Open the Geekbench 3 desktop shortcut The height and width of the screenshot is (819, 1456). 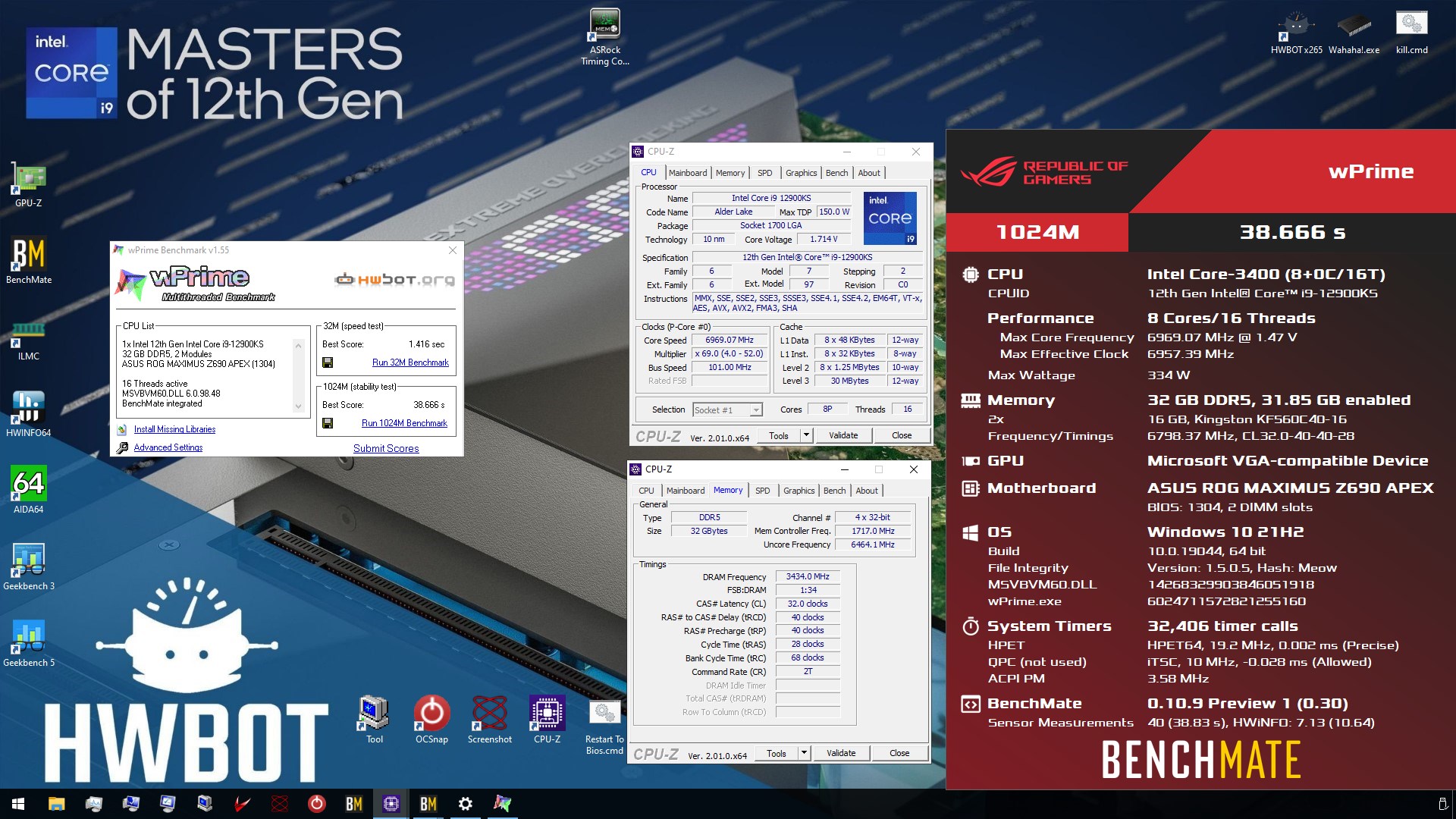click(29, 567)
